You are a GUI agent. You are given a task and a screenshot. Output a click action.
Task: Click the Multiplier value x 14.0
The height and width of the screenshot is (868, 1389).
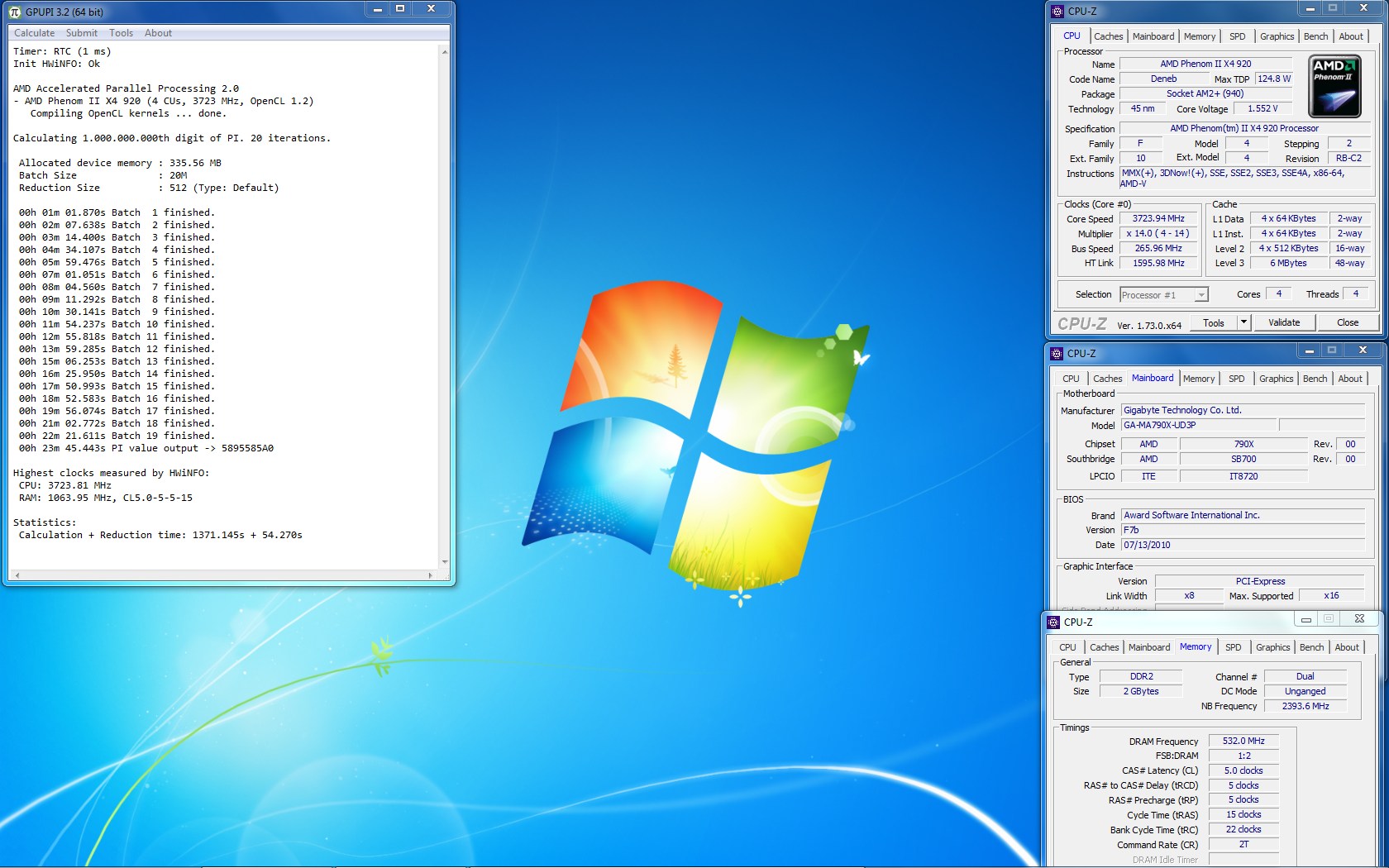click(1158, 234)
